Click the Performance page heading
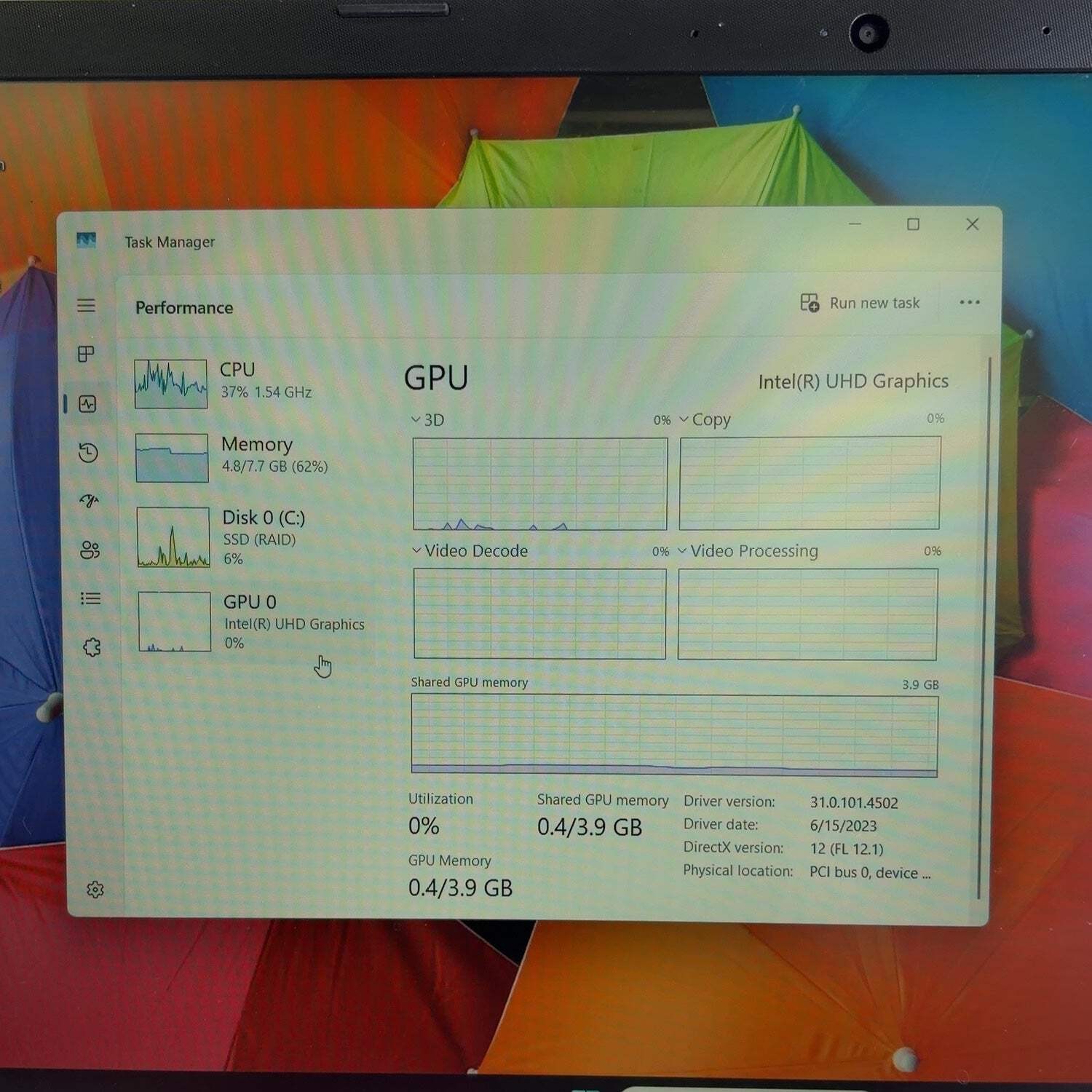The height and width of the screenshot is (1092, 1092). tap(184, 308)
